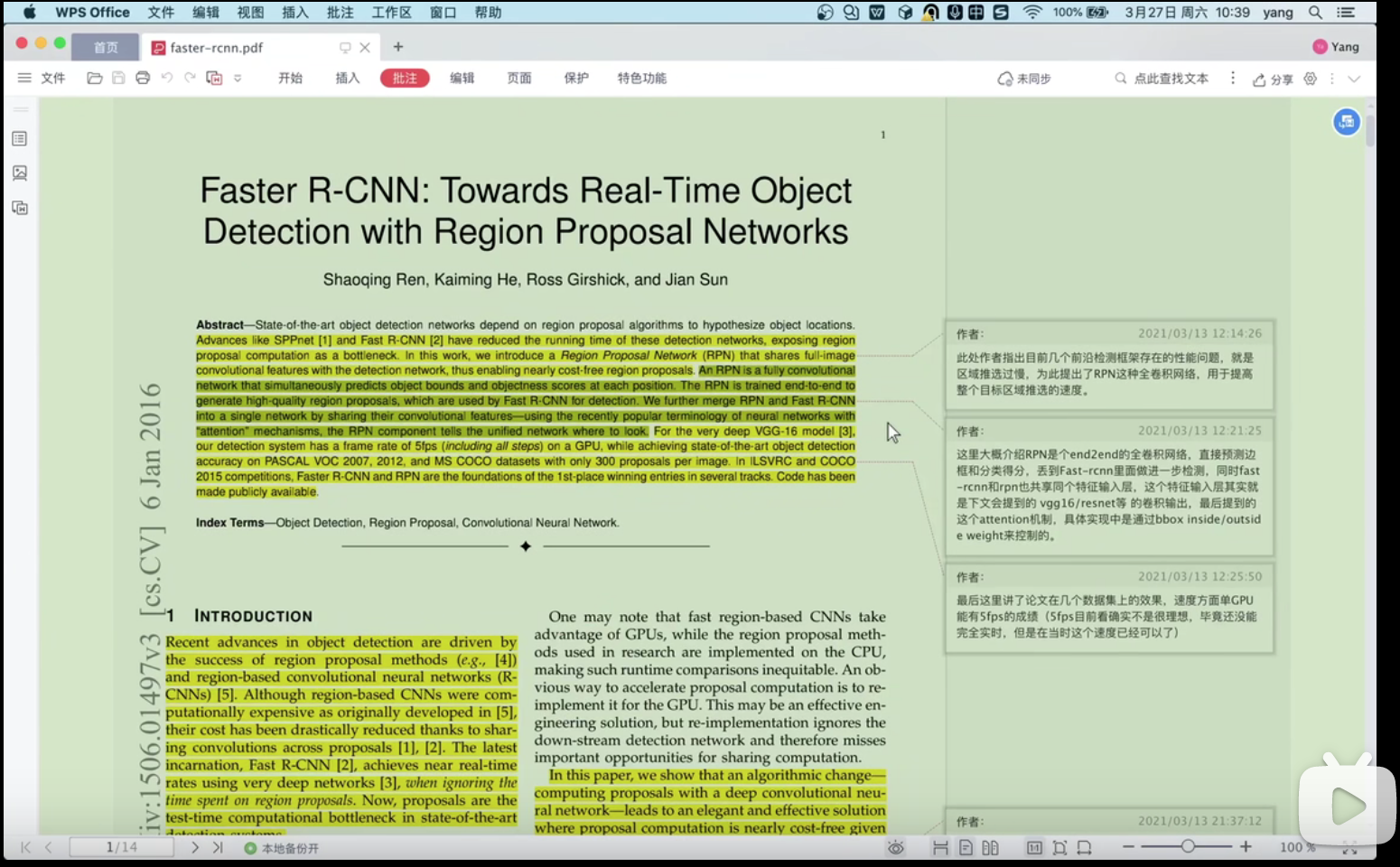Screen dimensions: 1400x867
Task: Click the save disk icon
Action: pos(118,79)
